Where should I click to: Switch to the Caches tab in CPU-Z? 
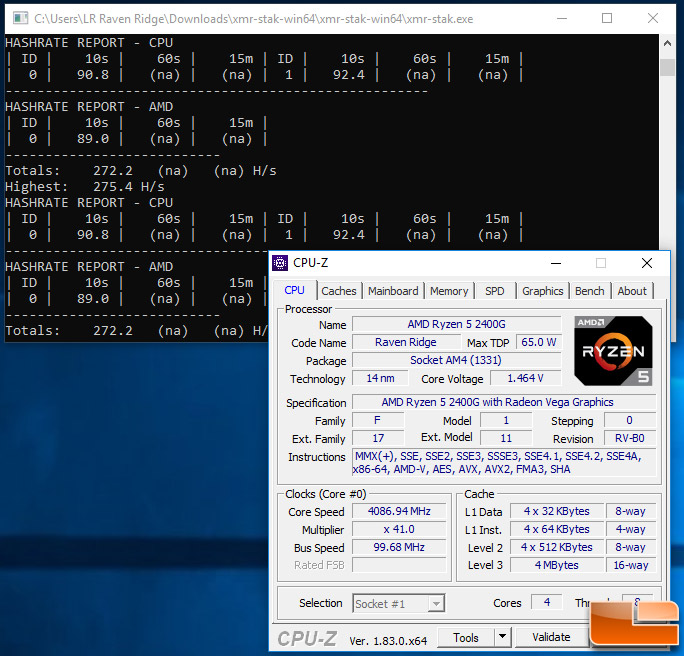point(339,291)
